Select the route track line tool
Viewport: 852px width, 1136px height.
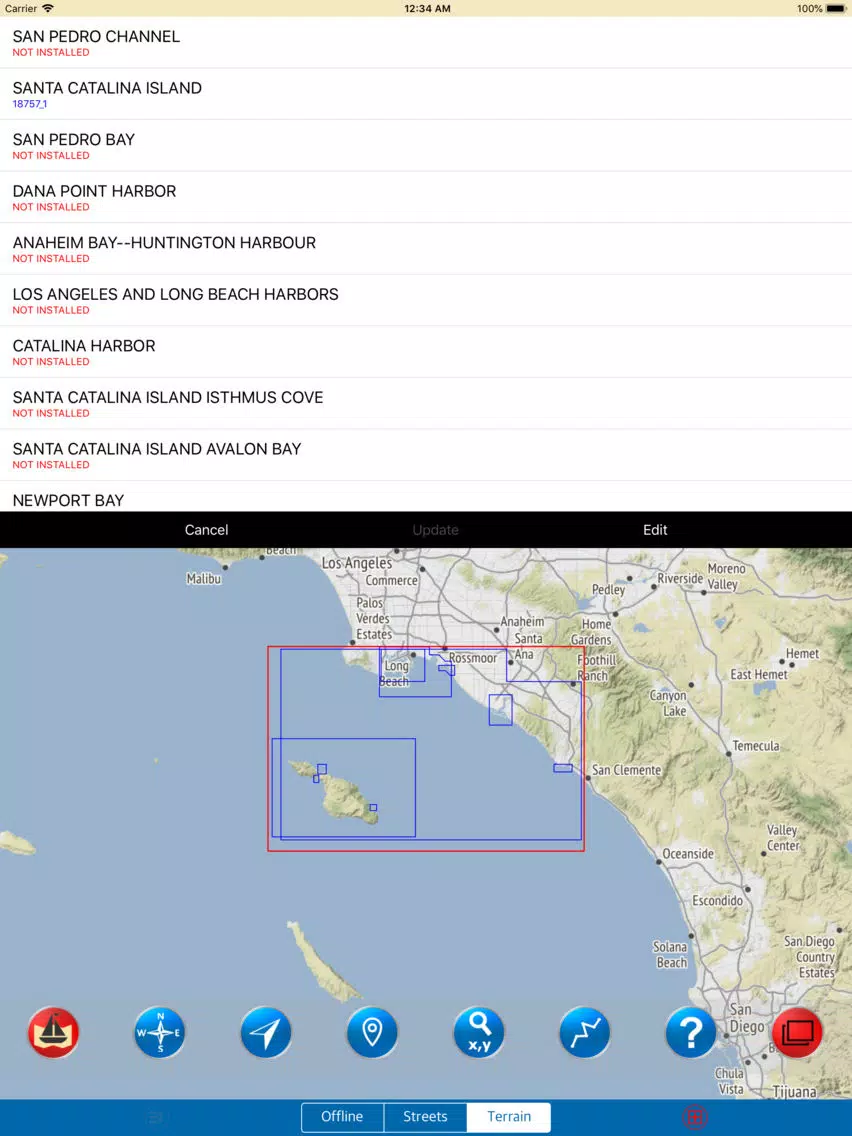coord(585,1032)
